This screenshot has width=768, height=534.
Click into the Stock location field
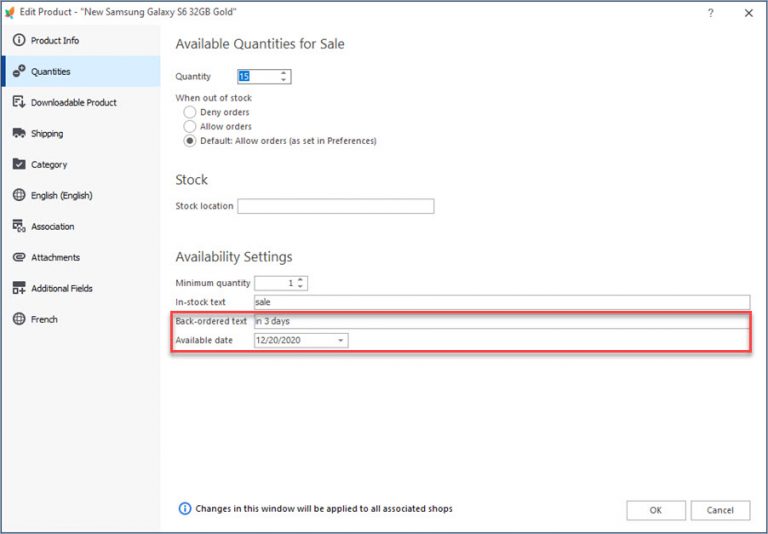(x=335, y=207)
